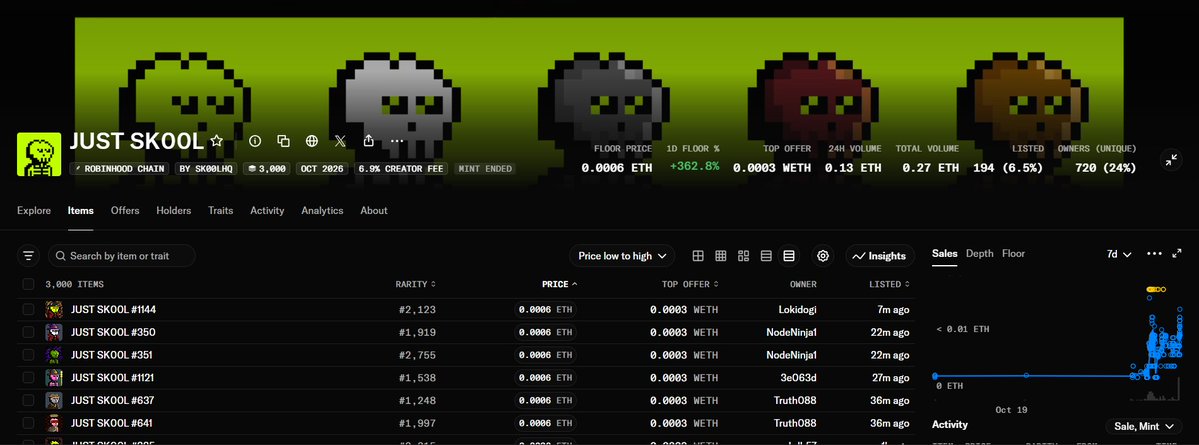Check the box for JUST SKOOL #637

click(28, 401)
